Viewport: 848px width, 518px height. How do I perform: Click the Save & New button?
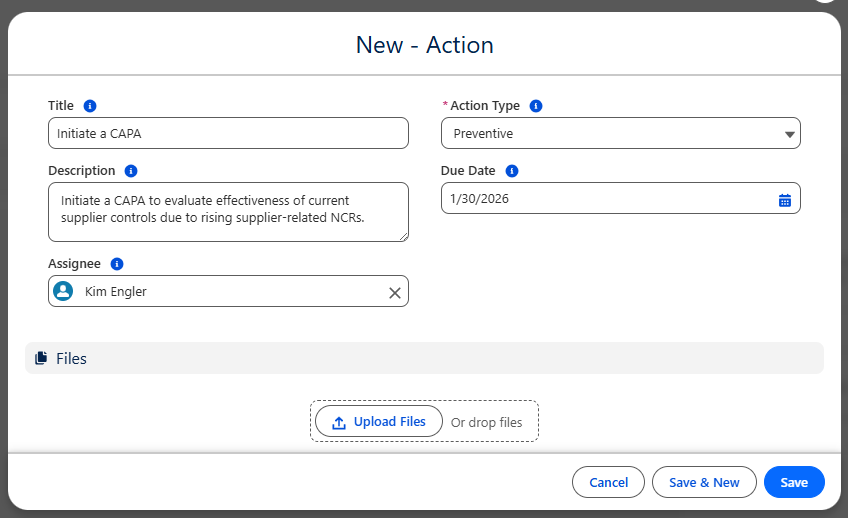[x=704, y=482]
